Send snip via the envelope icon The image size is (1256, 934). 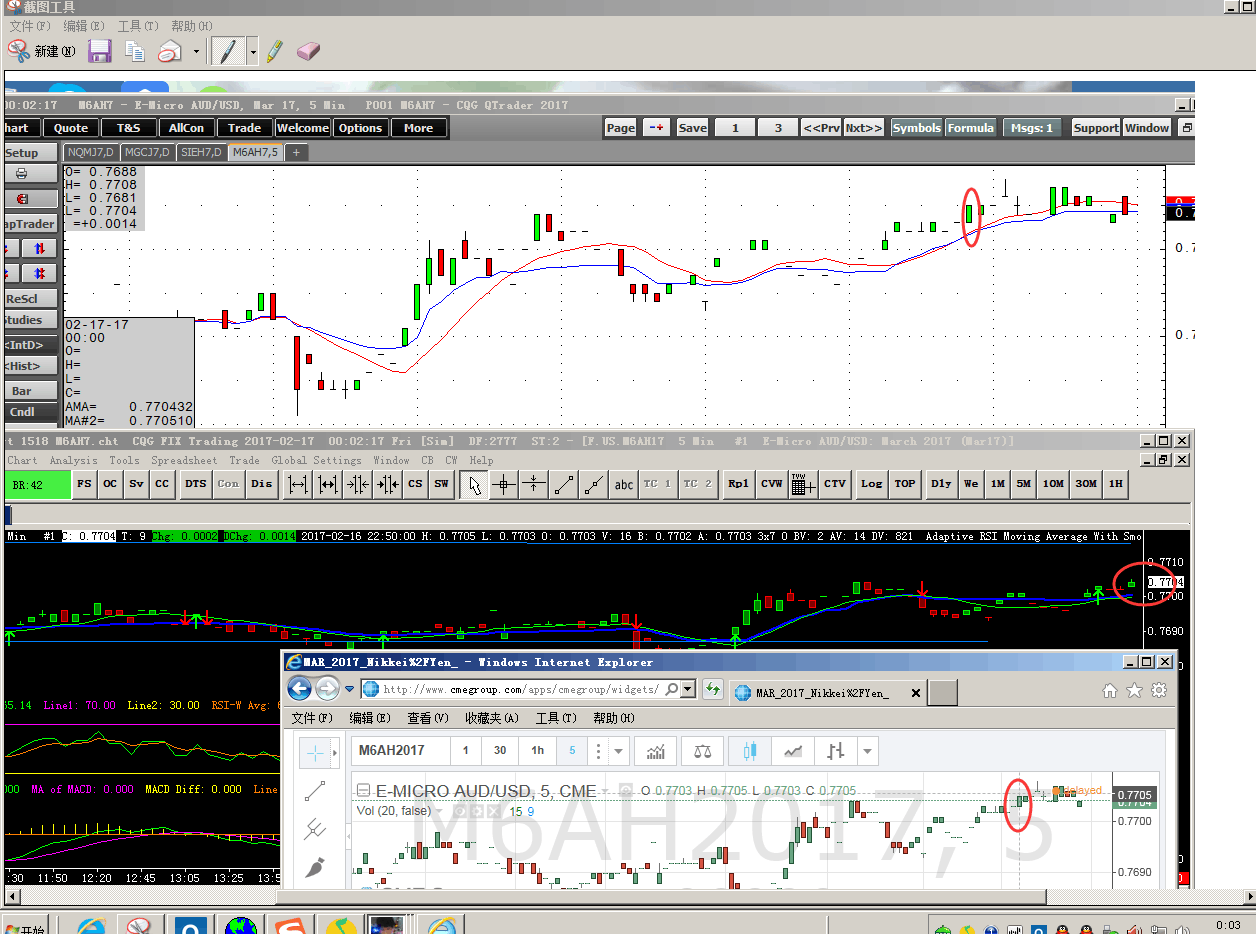(169, 51)
